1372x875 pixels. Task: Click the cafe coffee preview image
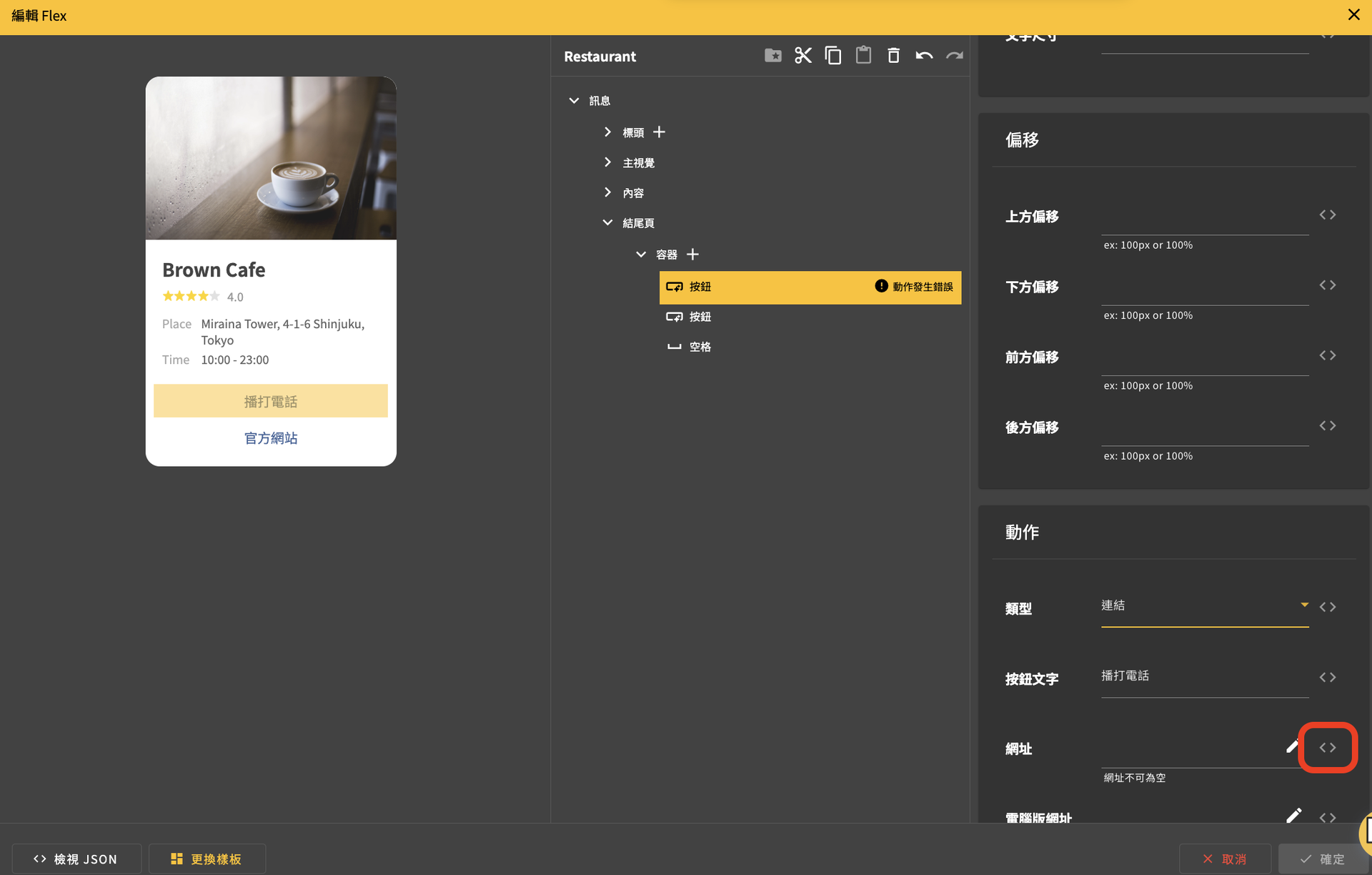coord(271,158)
